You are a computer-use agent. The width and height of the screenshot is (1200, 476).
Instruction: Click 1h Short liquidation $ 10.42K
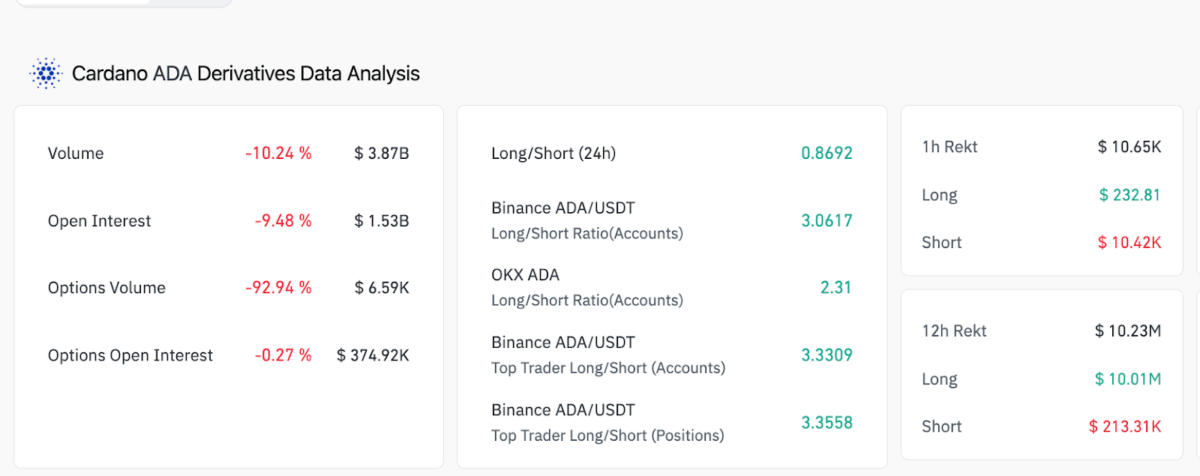click(x=1129, y=242)
